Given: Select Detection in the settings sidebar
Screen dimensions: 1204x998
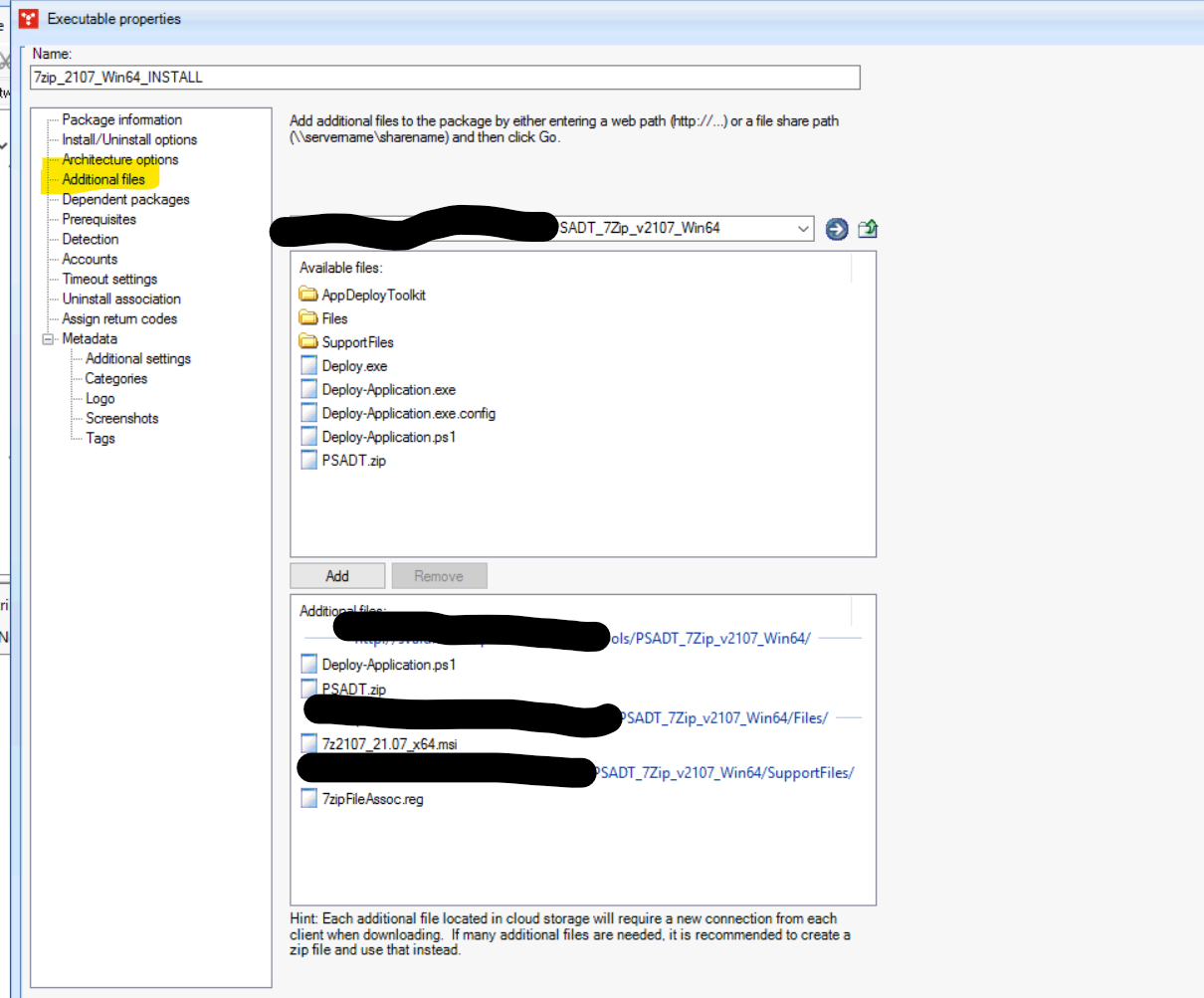Looking at the screenshot, I should (x=91, y=239).
